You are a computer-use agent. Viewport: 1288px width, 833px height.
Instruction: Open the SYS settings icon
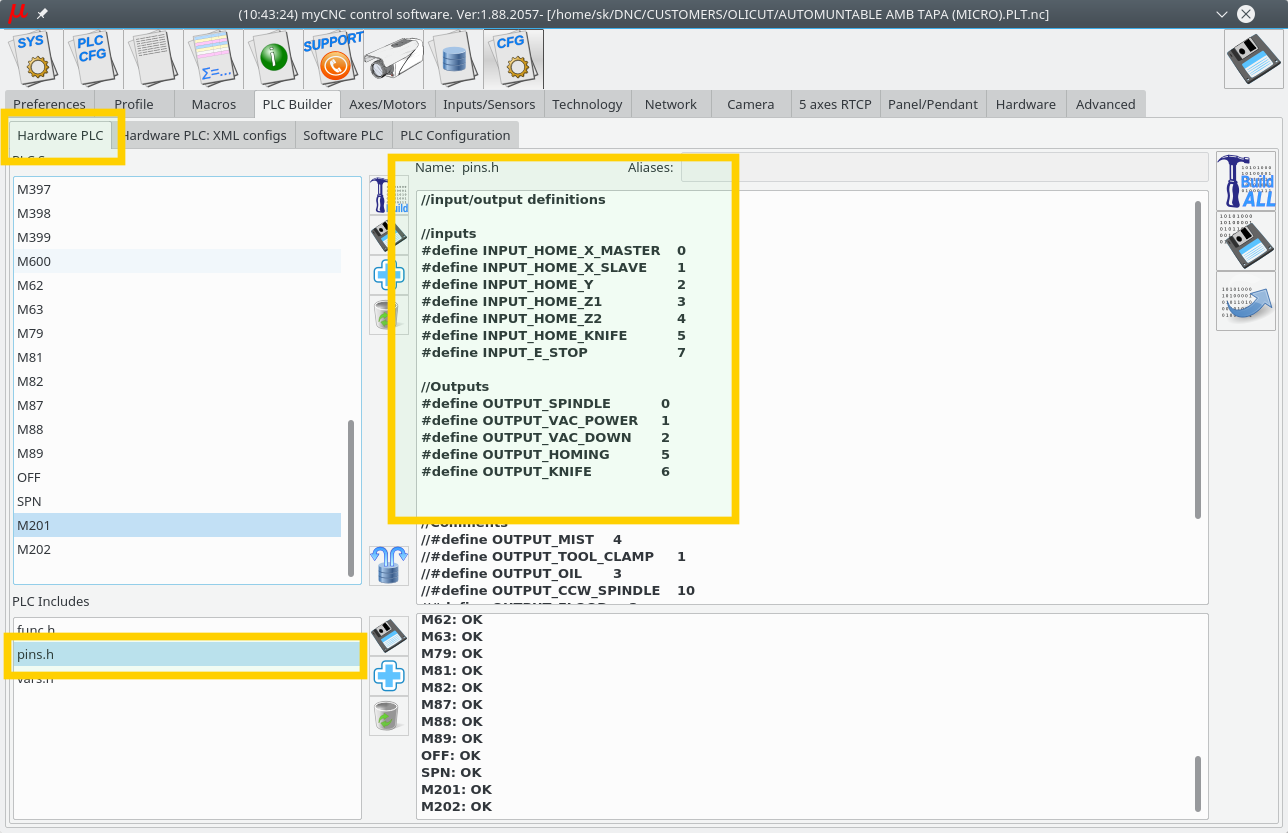(35, 59)
